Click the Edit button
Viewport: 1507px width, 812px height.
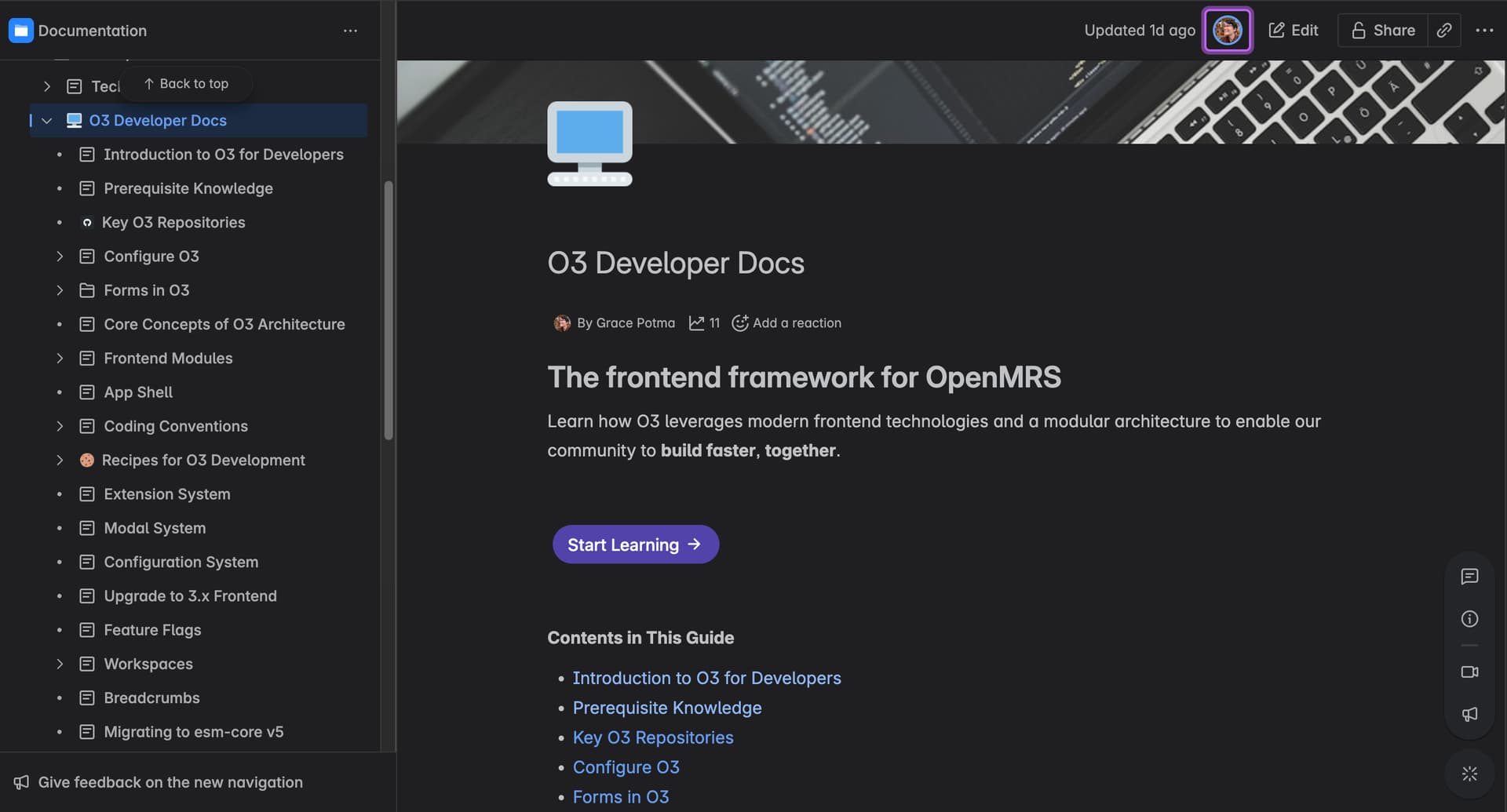pyautogui.click(x=1293, y=31)
